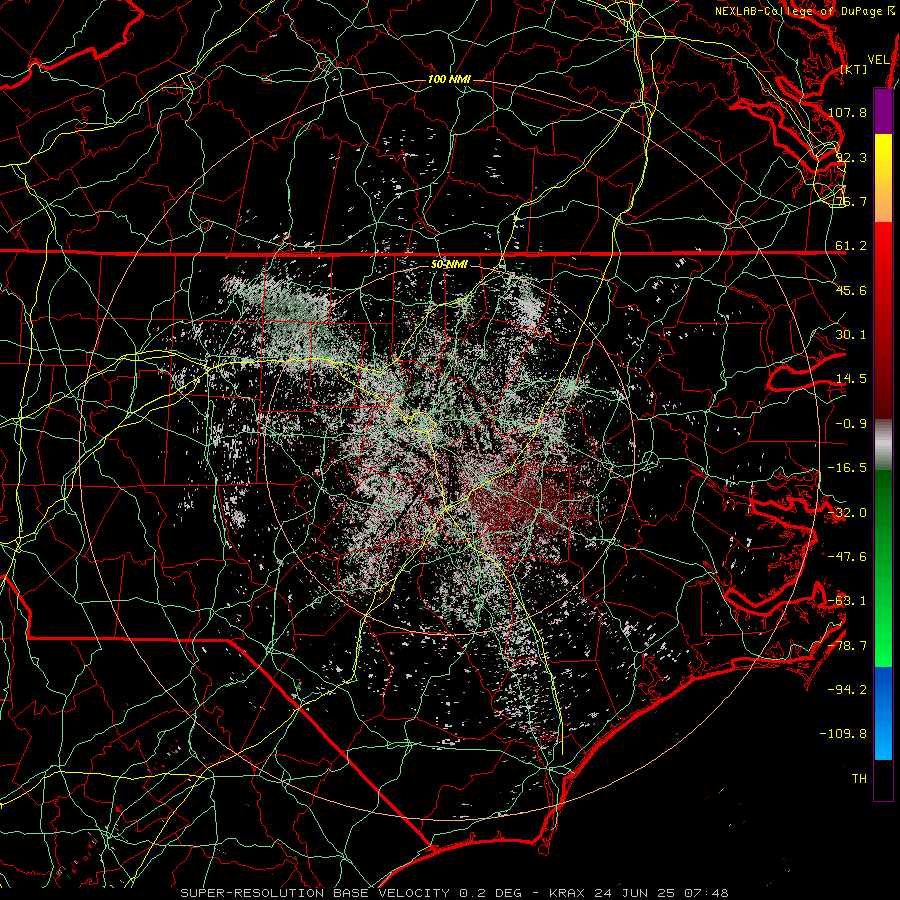Pick the green segment of velocity color bar
Screen dimensions: 900x900
[x=883, y=568]
